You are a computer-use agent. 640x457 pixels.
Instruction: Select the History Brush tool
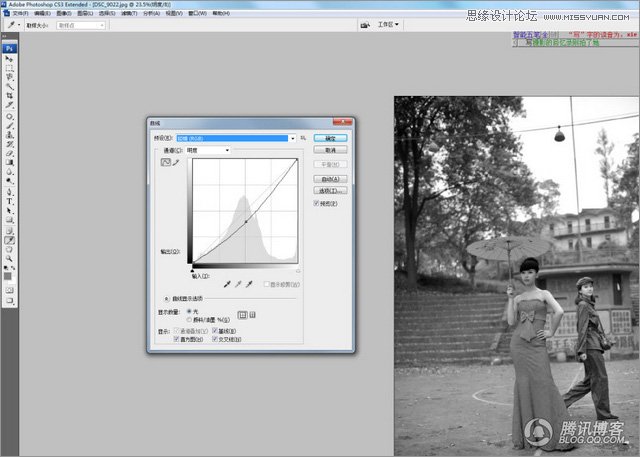[9, 144]
